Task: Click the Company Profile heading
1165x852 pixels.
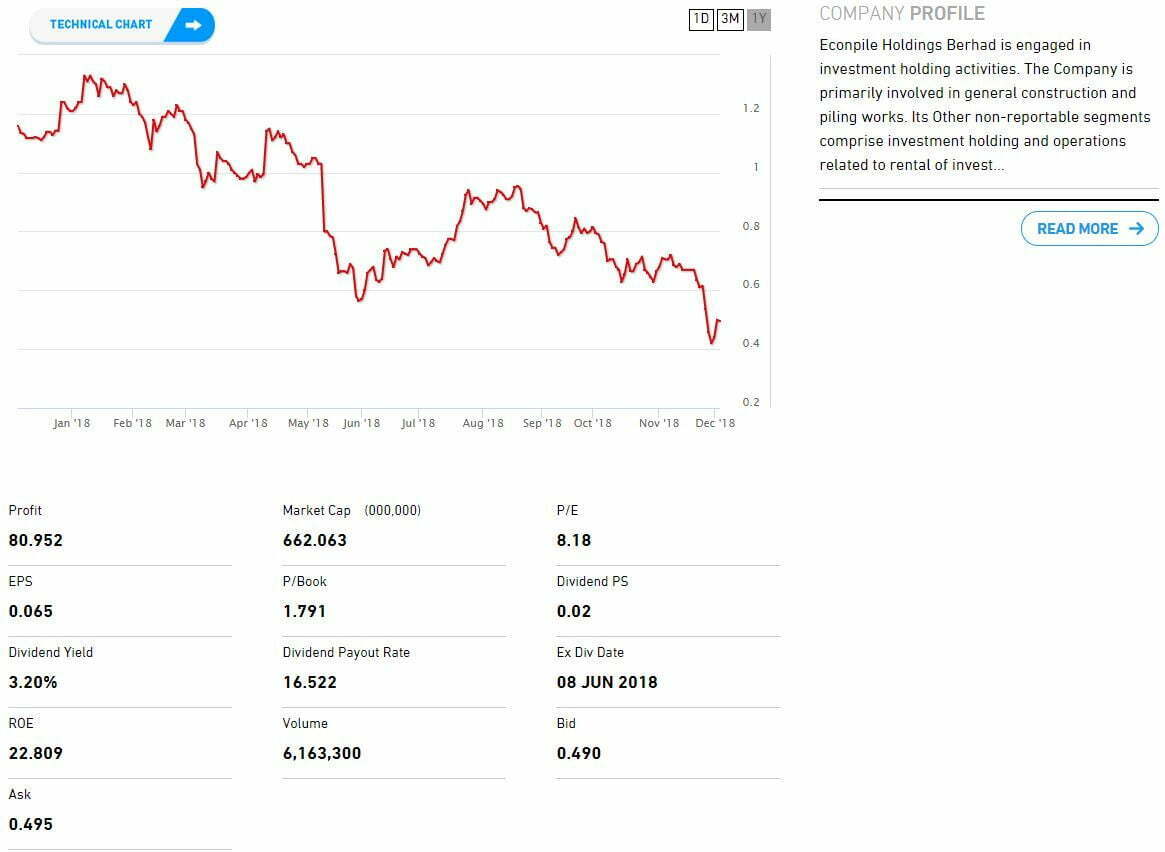Action: [902, 14]
